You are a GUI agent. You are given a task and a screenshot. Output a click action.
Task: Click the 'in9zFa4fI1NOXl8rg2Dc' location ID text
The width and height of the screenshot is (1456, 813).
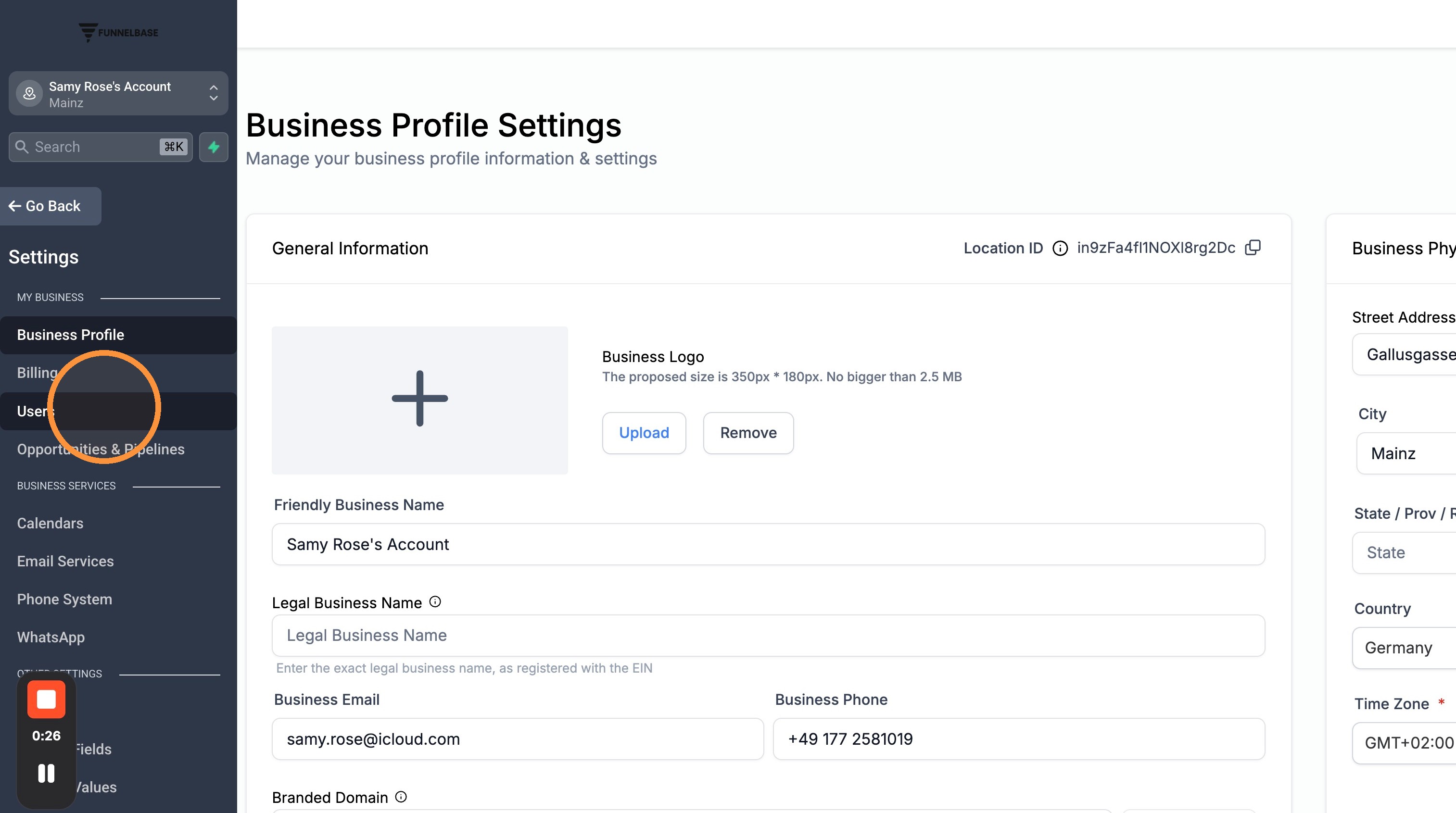pyautogui.click(x=1156, y=248)
